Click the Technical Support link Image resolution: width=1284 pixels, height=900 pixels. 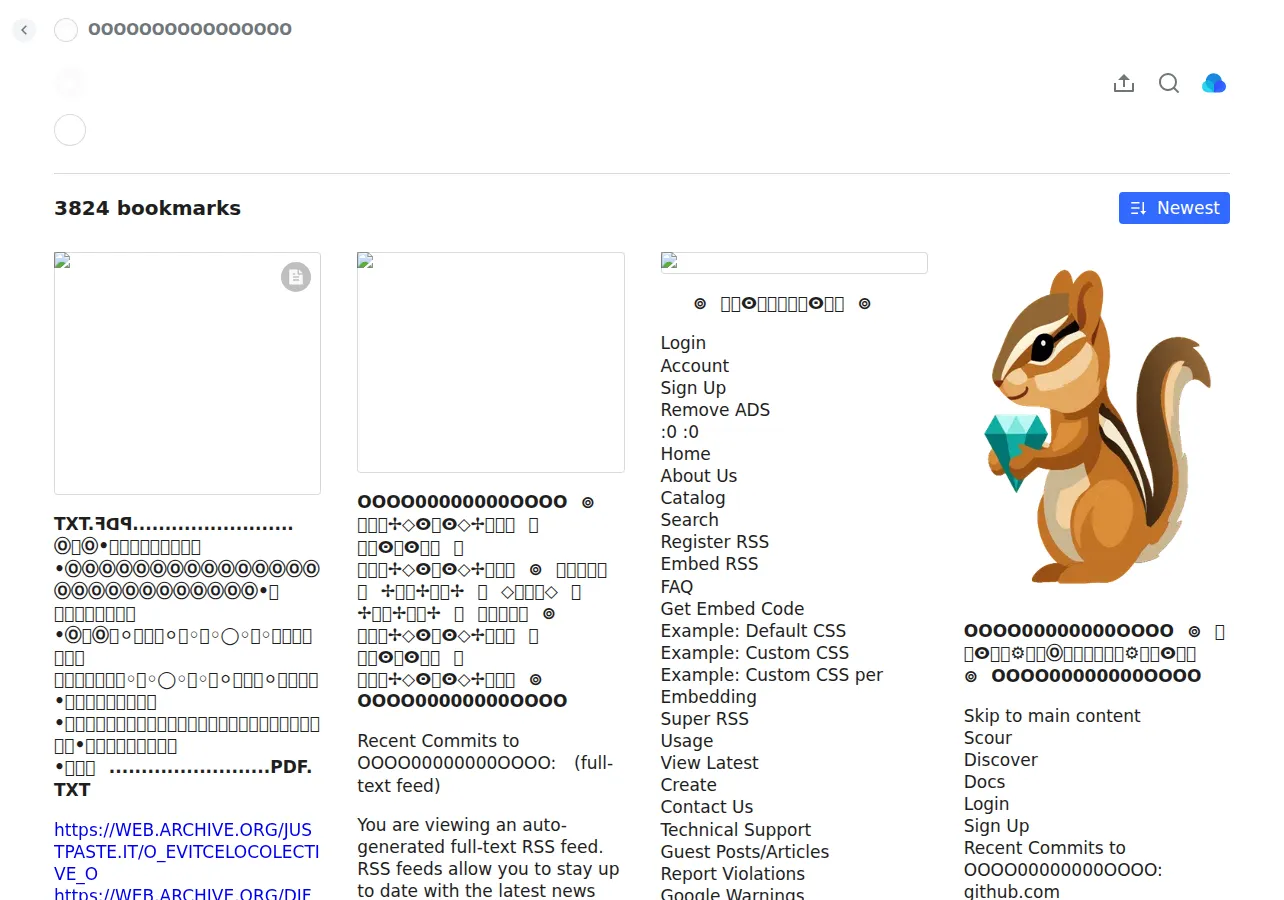pos(736,830)
